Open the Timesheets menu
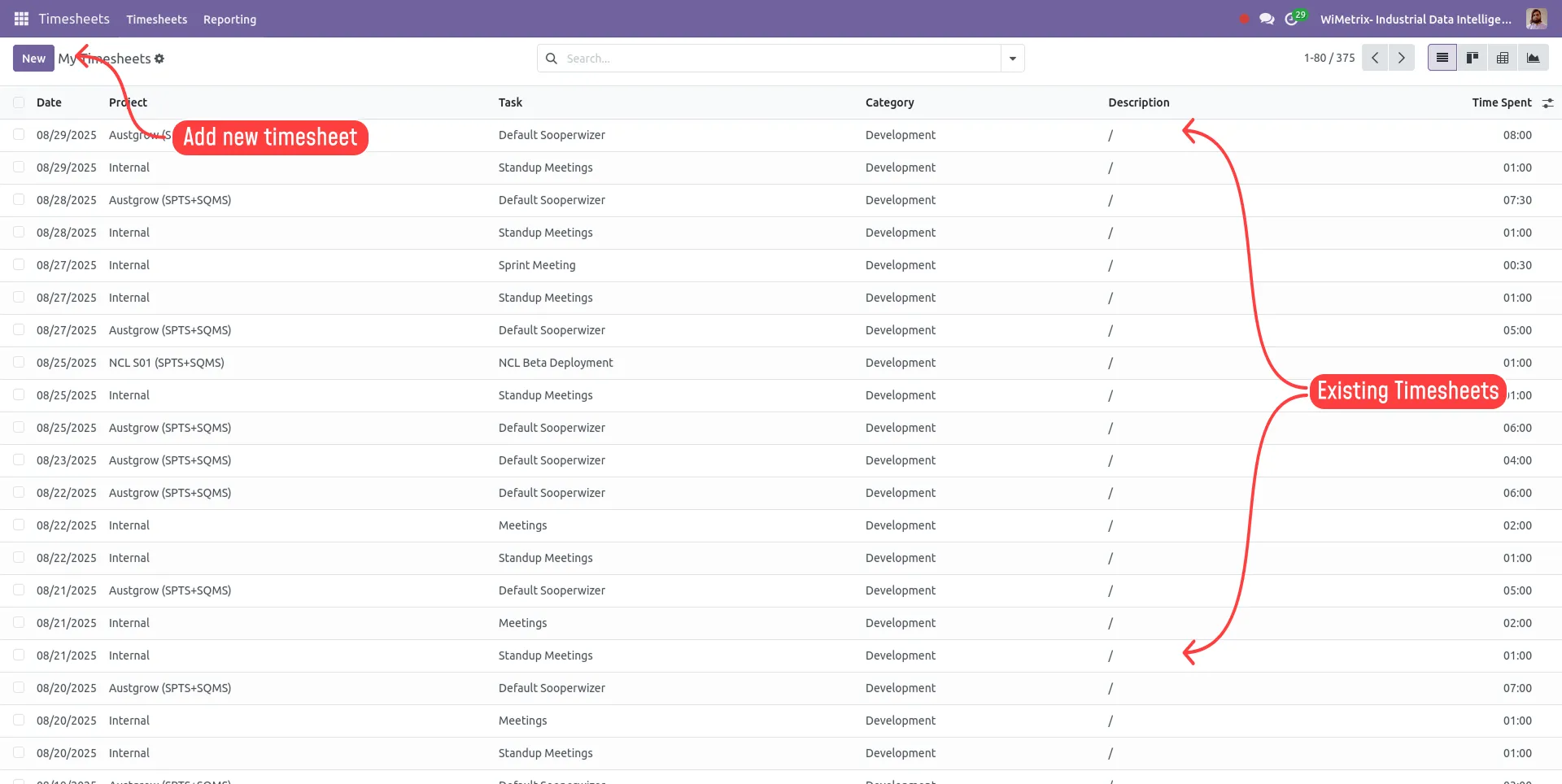 point(156,19)
